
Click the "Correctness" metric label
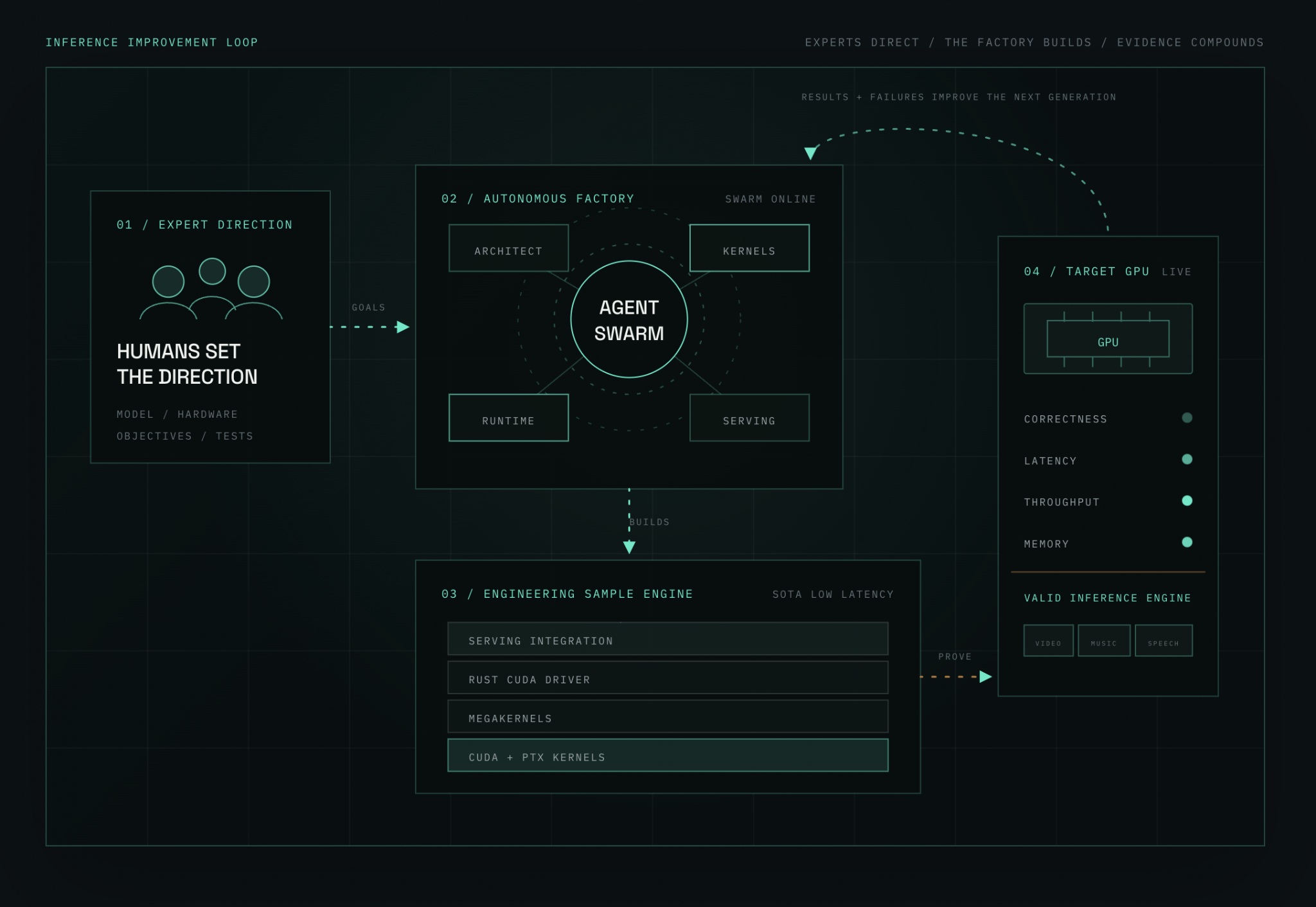tap(1065, 419)
